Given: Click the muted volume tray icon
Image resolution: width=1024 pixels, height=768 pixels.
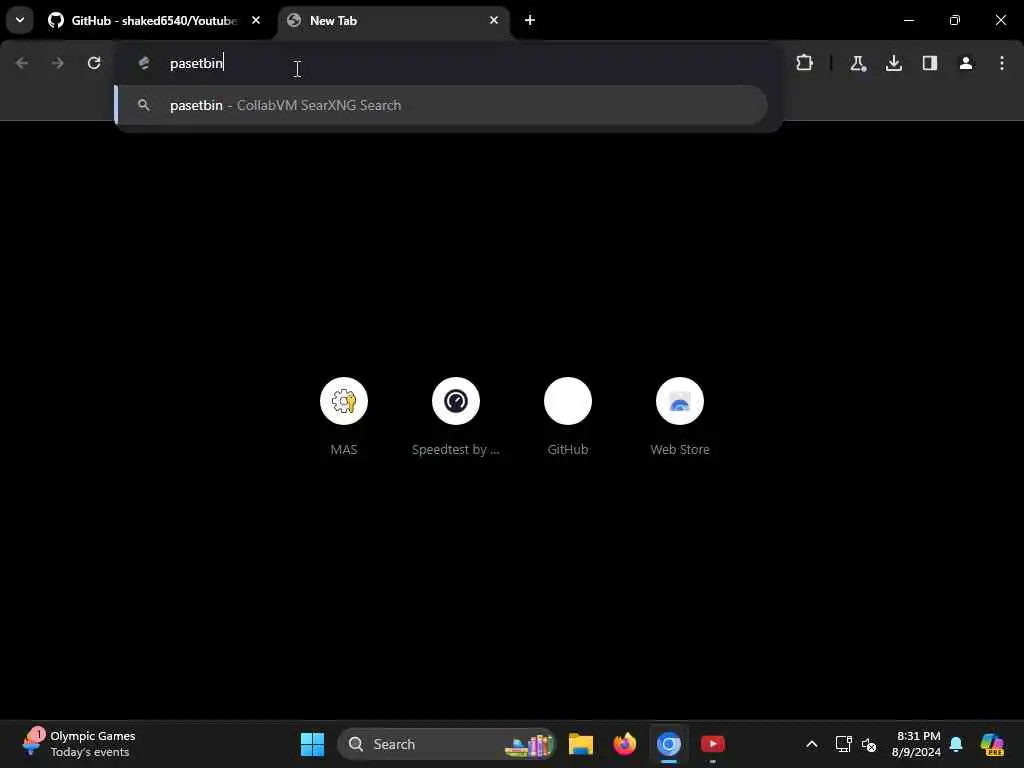Looking at the screenshot, I should (x=869, y=744).
